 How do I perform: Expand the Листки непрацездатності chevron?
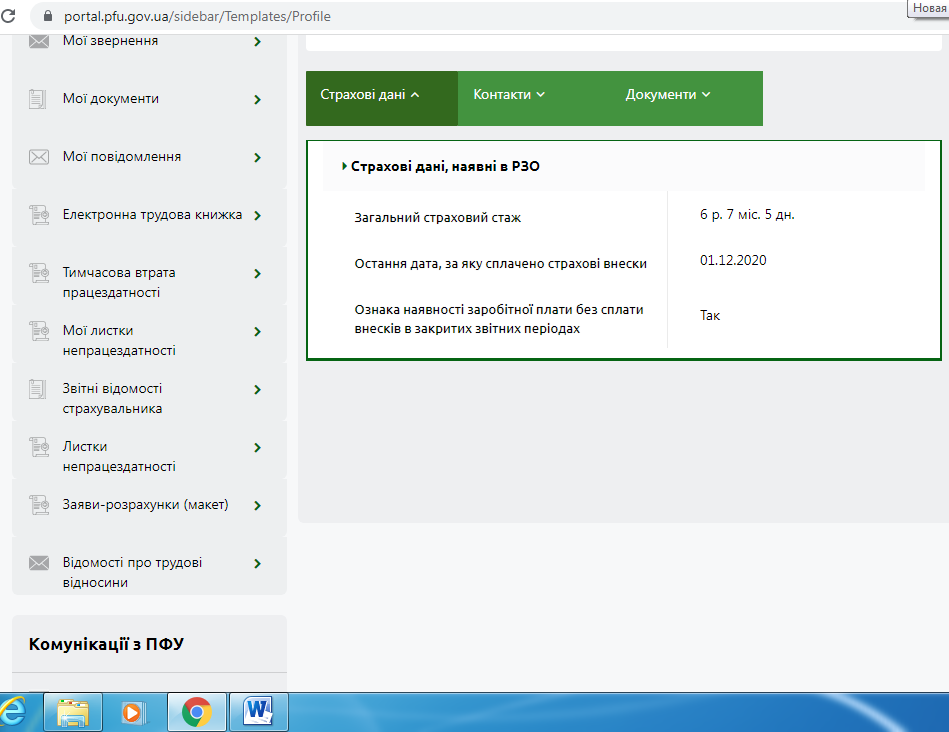pyautogui.click(x=257, y=447)
